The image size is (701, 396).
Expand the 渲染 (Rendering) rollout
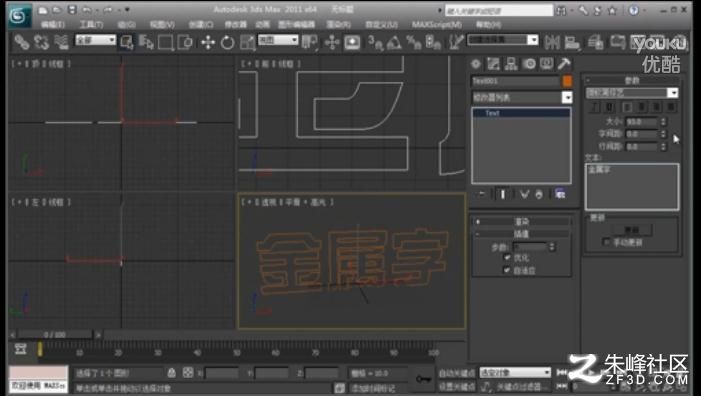click(522, 222)
